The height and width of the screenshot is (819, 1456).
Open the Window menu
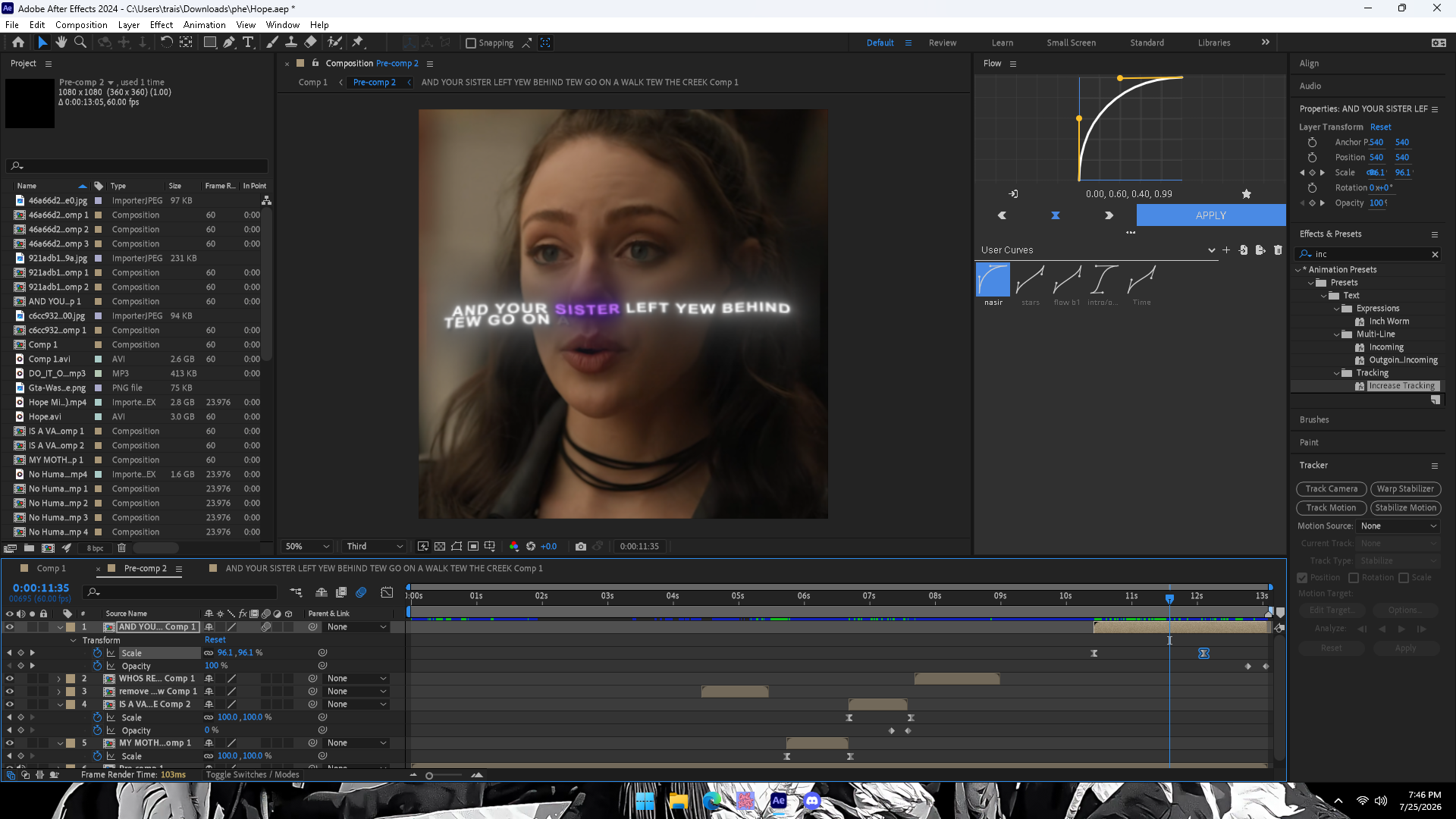tap(283, 25)
